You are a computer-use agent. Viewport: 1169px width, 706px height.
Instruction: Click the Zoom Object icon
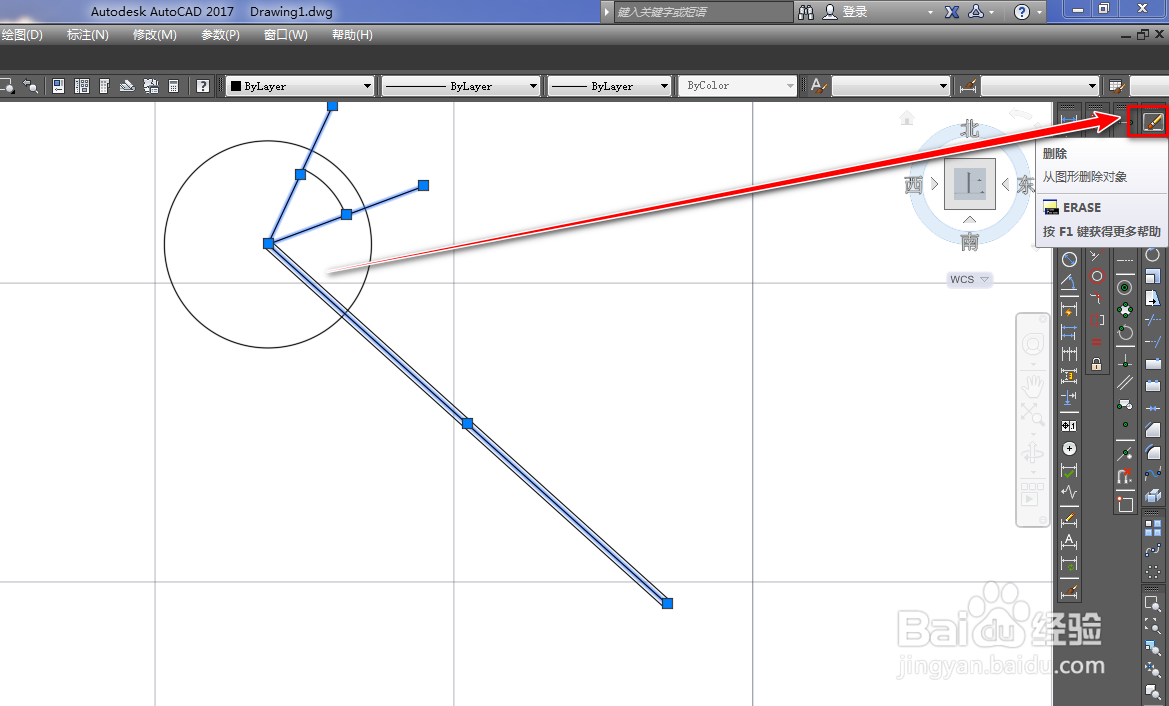[1153, 692]
